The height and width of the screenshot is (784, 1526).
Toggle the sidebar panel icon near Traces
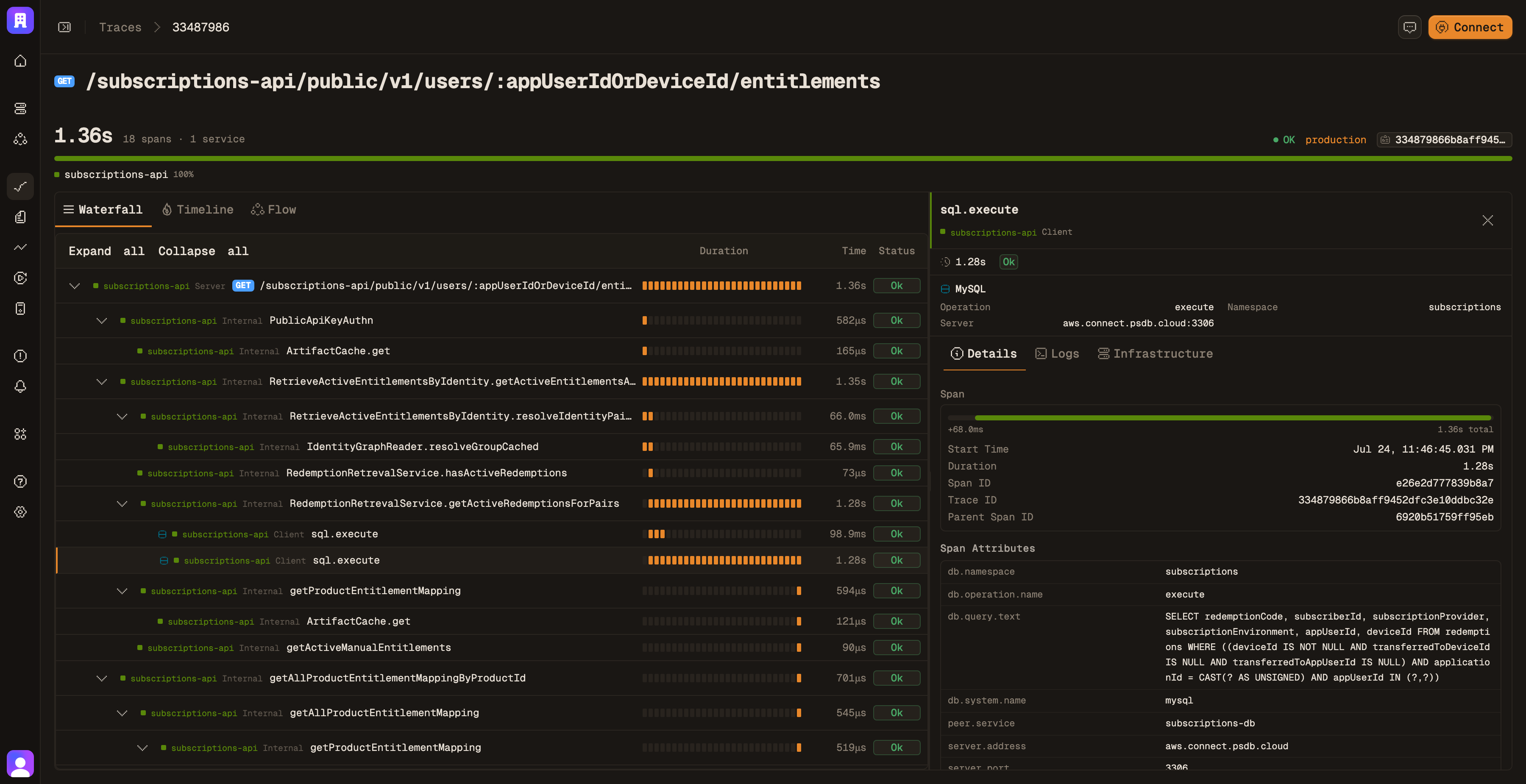[x=64, y=27]
